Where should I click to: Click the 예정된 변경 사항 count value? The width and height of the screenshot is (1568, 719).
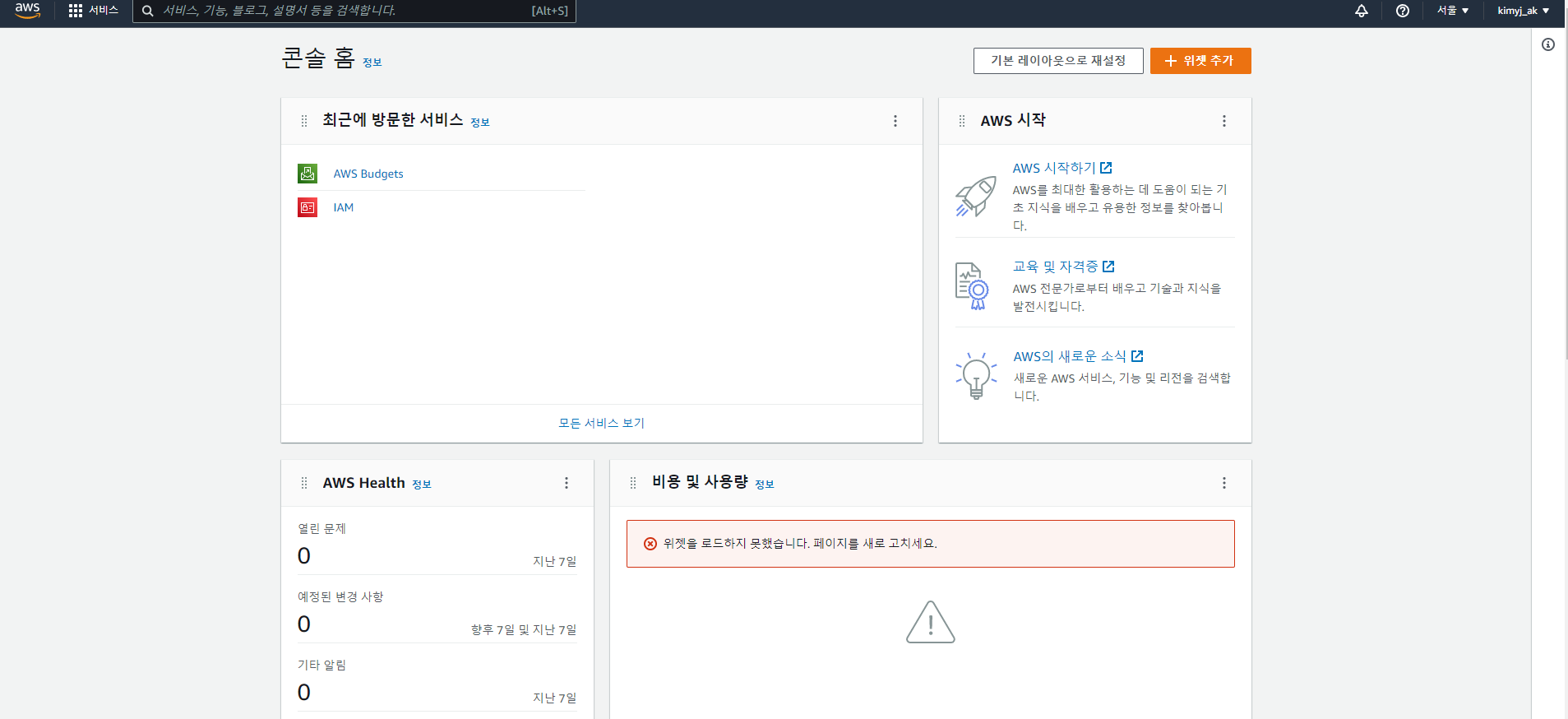304,624
